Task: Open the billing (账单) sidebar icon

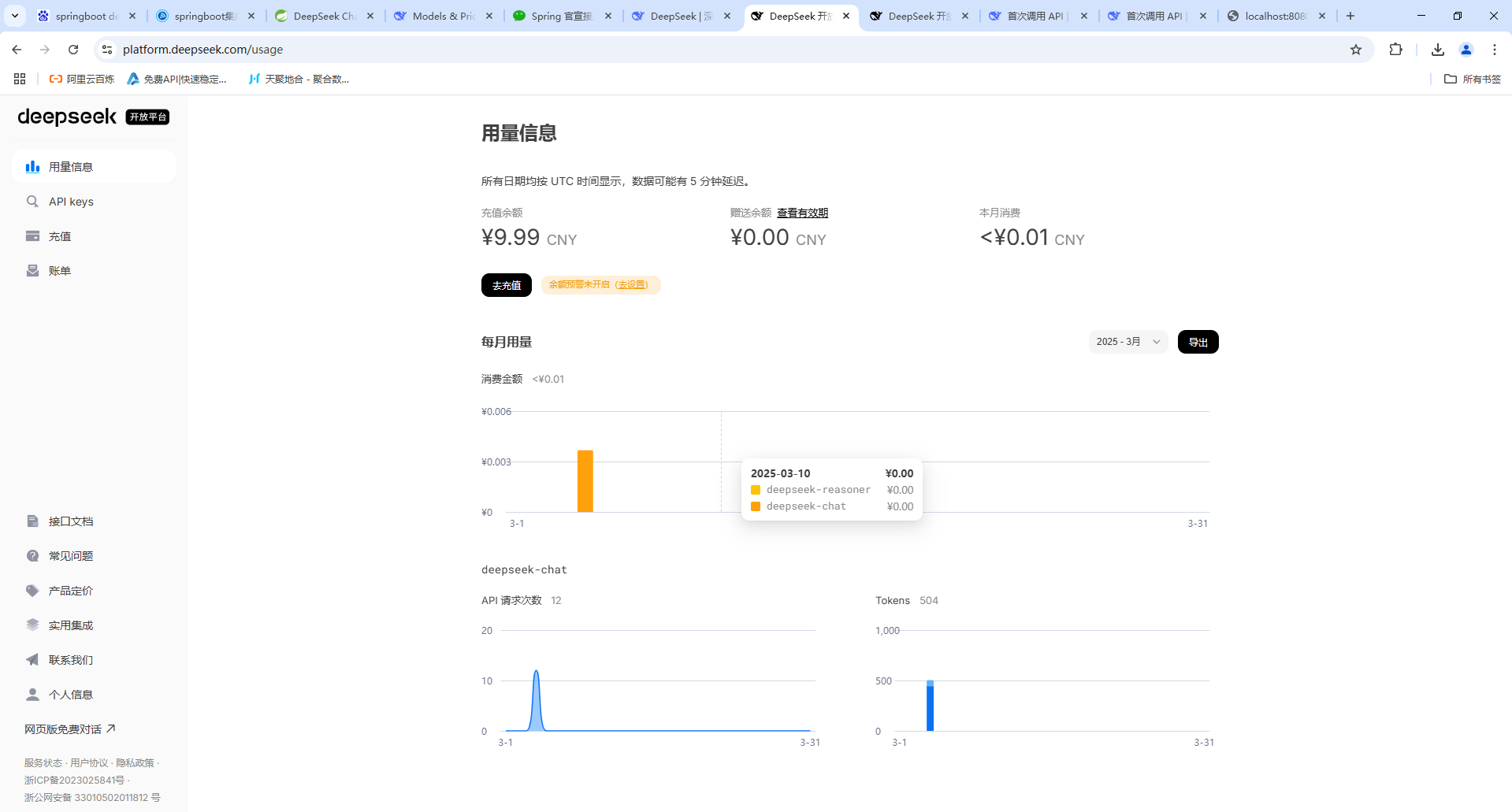Action: point(32,271)
